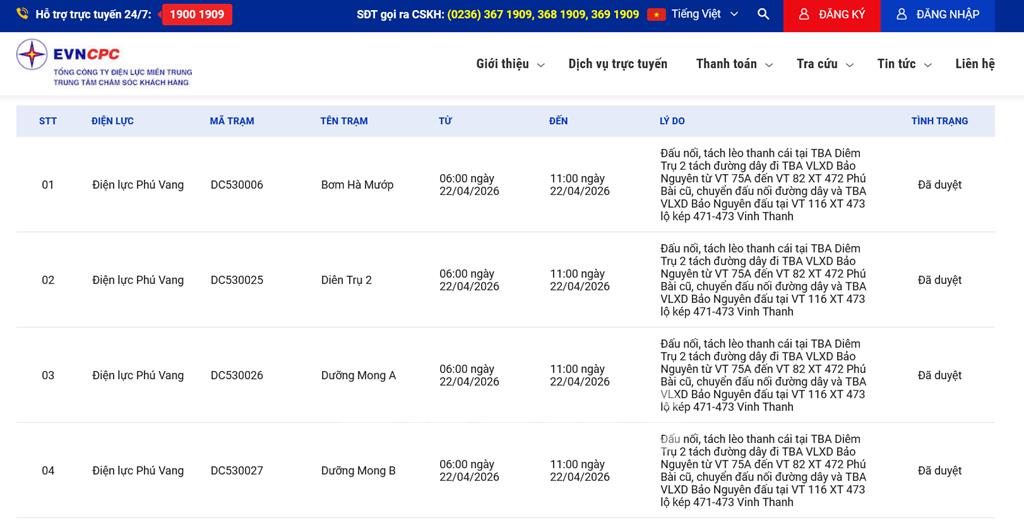Expand the Giới thiệu menu
1024x525 pixels.
510,64
